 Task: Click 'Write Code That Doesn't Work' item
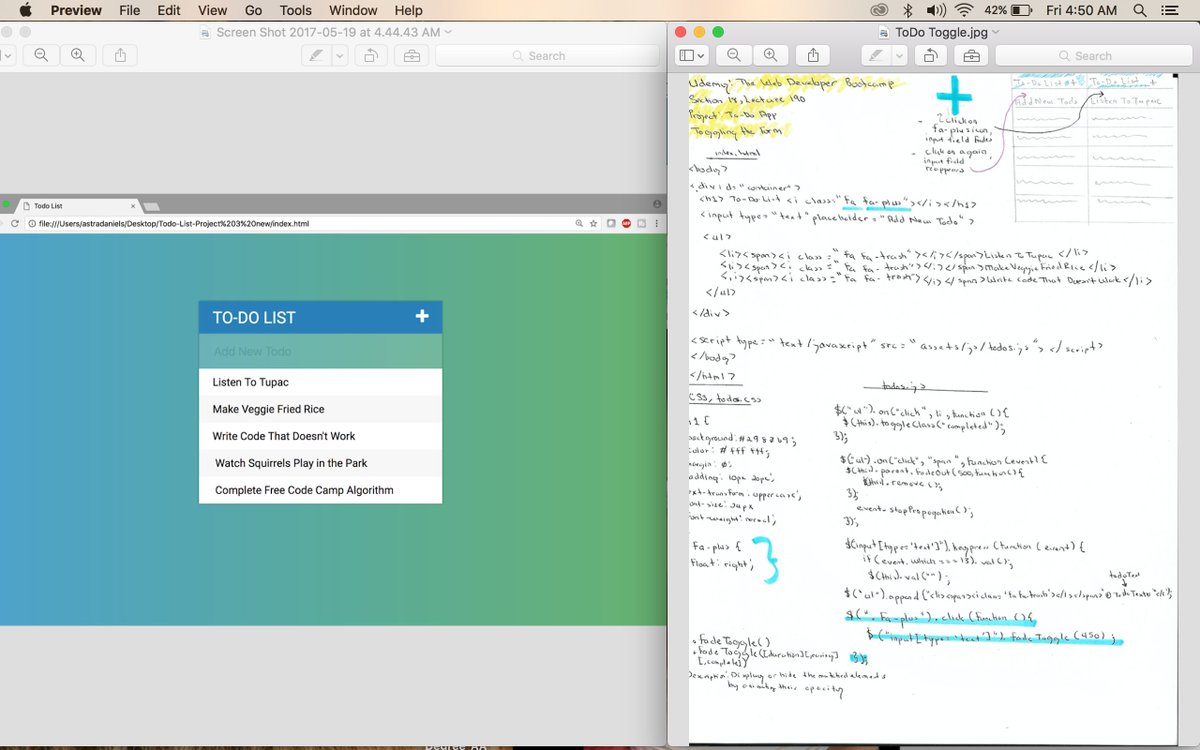(320, 436)
